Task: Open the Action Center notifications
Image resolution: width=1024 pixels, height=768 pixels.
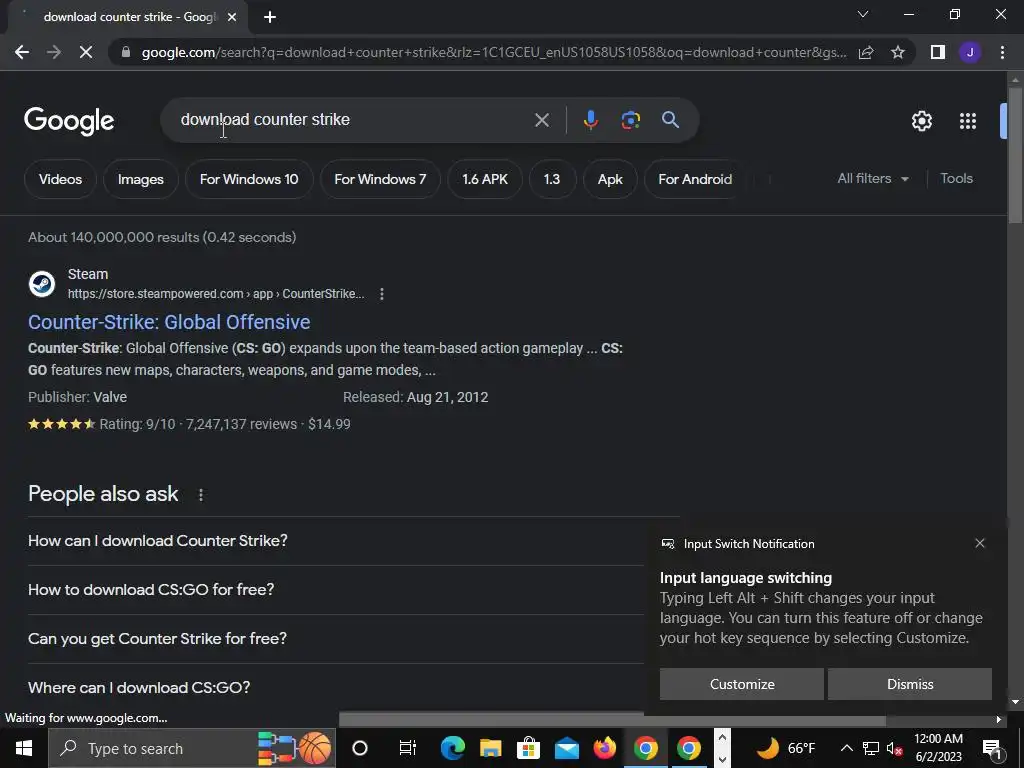Action: pyautogui.click(x=991, y=748)
